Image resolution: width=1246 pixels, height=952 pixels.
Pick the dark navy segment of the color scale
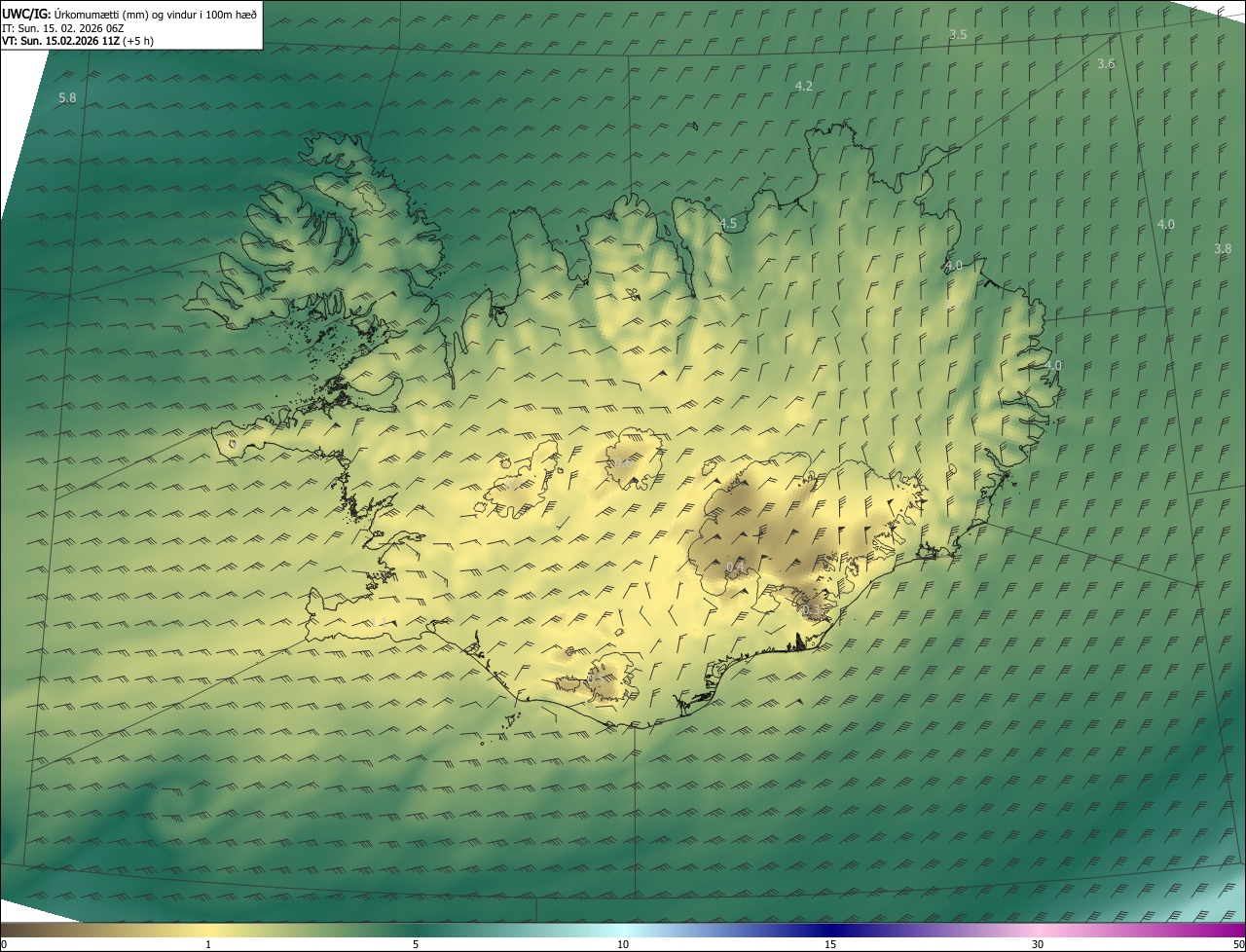[x=830, y=931]
